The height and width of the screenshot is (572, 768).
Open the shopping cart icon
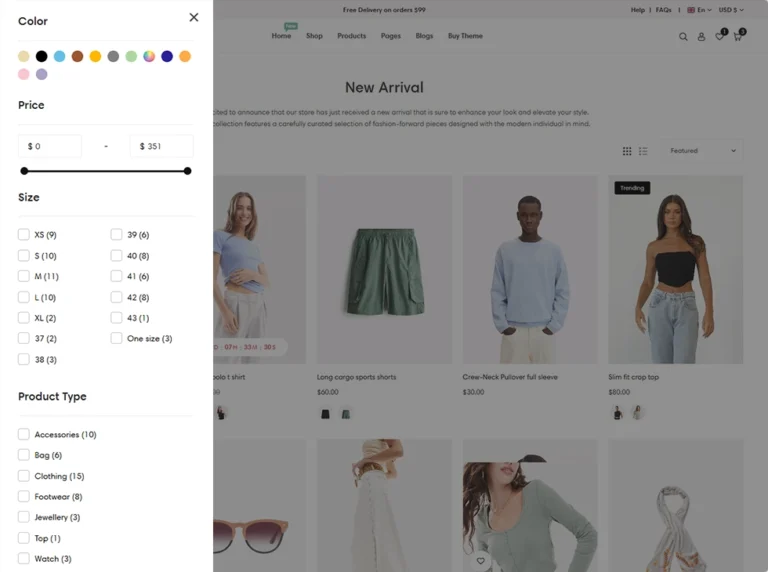(x=737, y=37)
